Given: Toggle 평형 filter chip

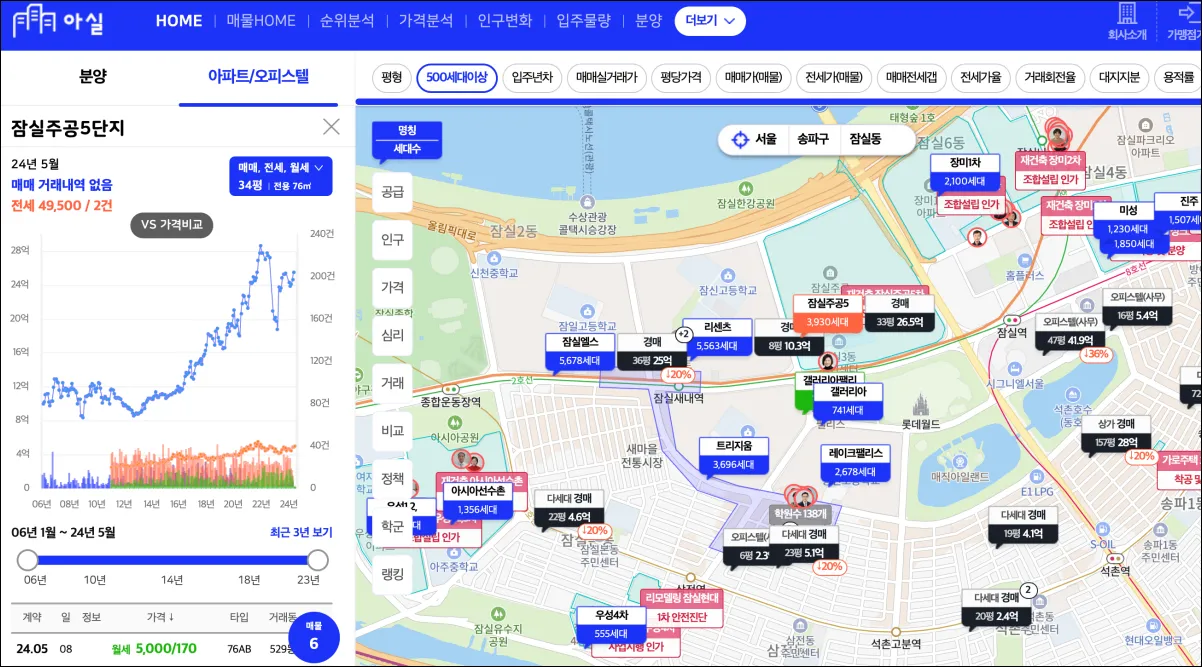Looking at the screenshot, I should (392, 77).
